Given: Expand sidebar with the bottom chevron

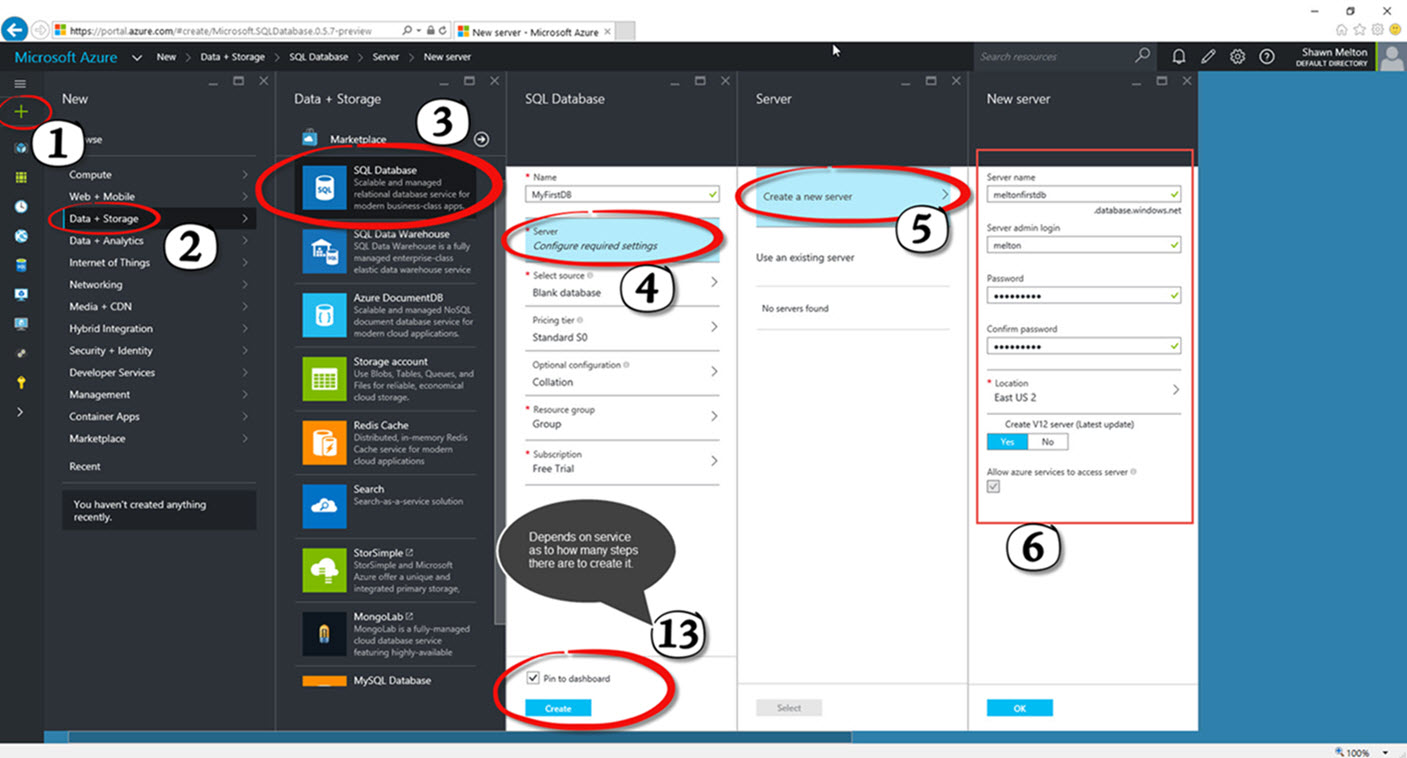Looking at the screenshot, I should 20,412.
